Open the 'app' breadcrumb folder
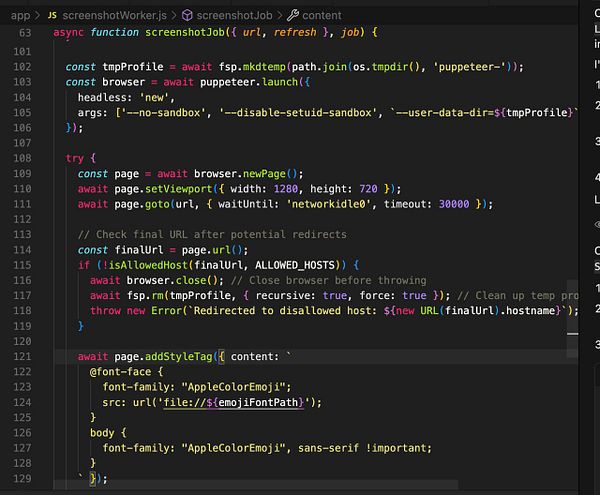This screenshot has width=600, height=495. click(20, 15)
